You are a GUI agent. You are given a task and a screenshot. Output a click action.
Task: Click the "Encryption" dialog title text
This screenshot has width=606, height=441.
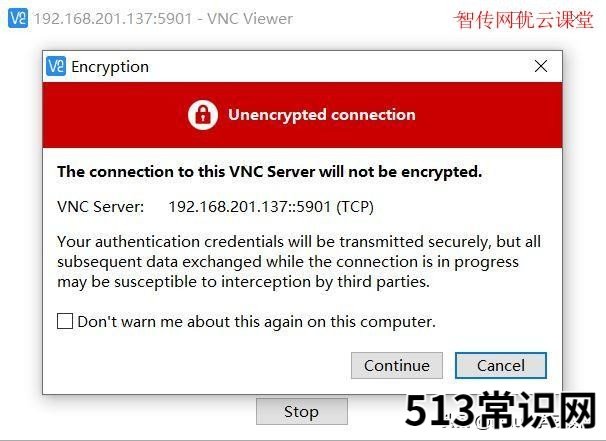tap(110, 67)
